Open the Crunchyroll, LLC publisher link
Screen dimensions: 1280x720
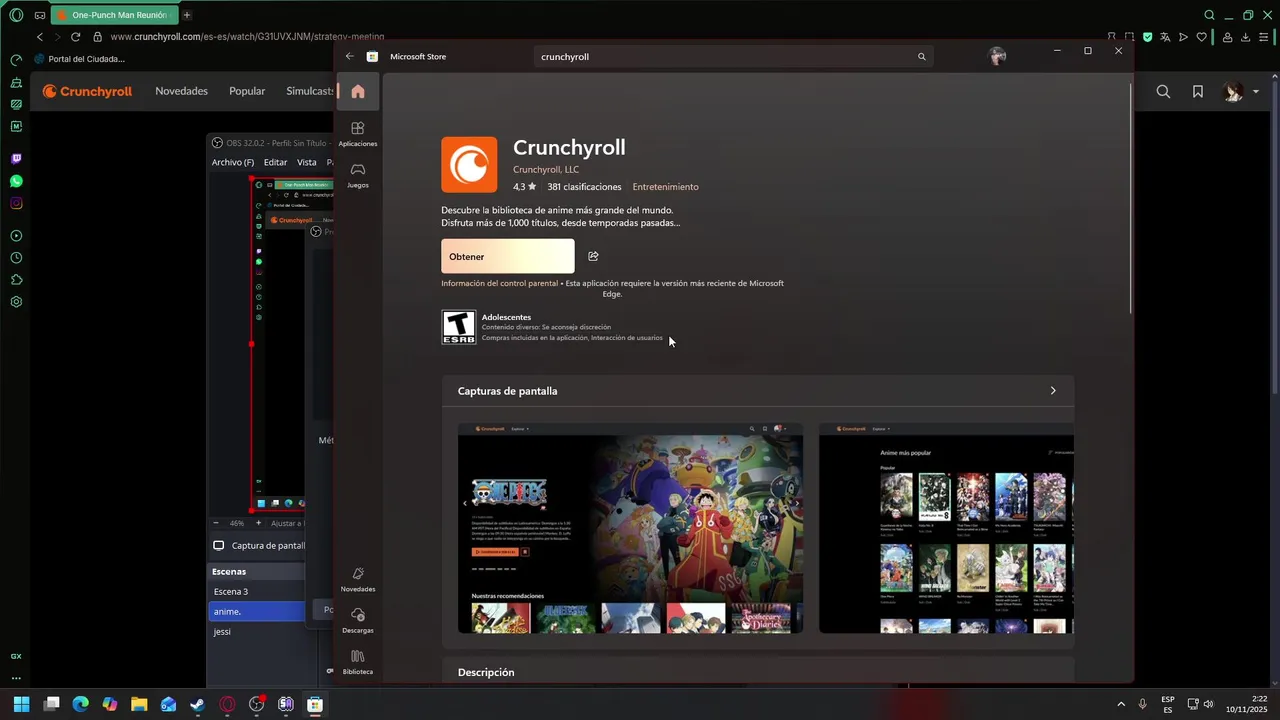(x=546, y=169)
